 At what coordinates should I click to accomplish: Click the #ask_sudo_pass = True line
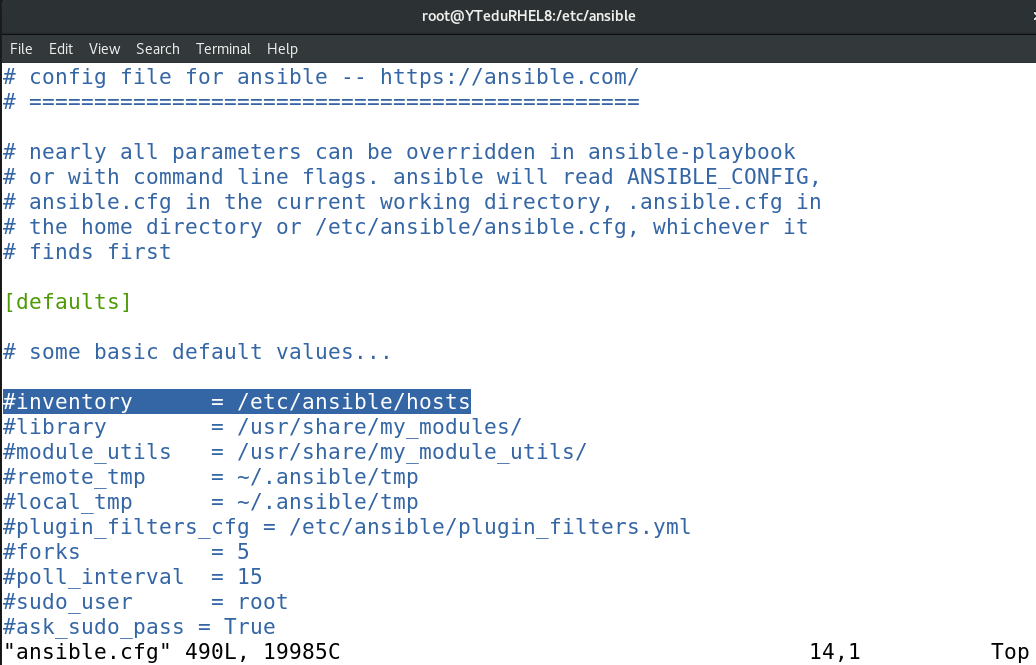point(139,627)
